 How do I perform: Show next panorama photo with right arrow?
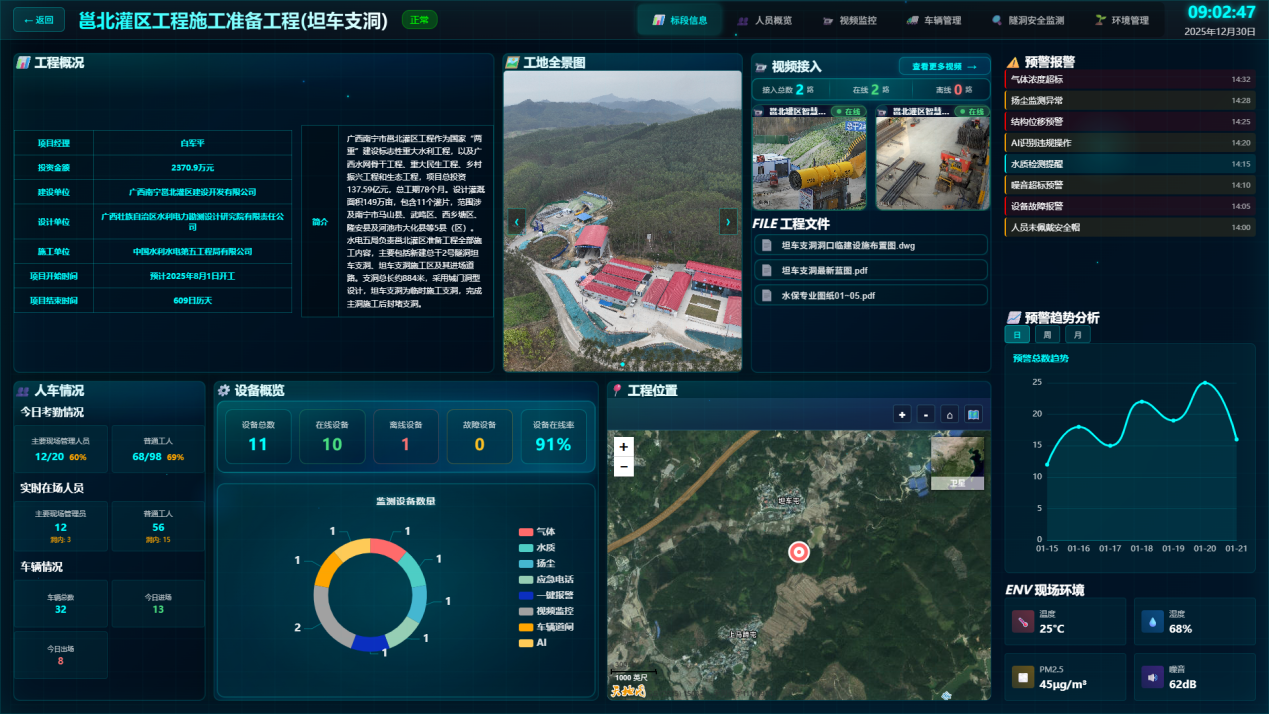pyautogui.click(x=727, y=221)
